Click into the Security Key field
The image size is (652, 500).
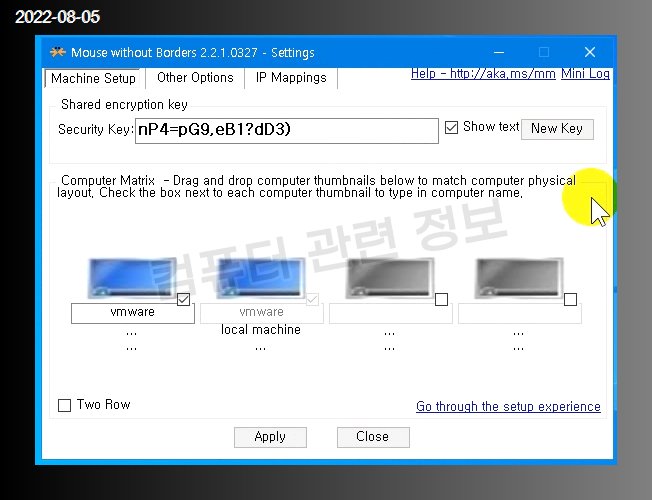tap(287, 131)
